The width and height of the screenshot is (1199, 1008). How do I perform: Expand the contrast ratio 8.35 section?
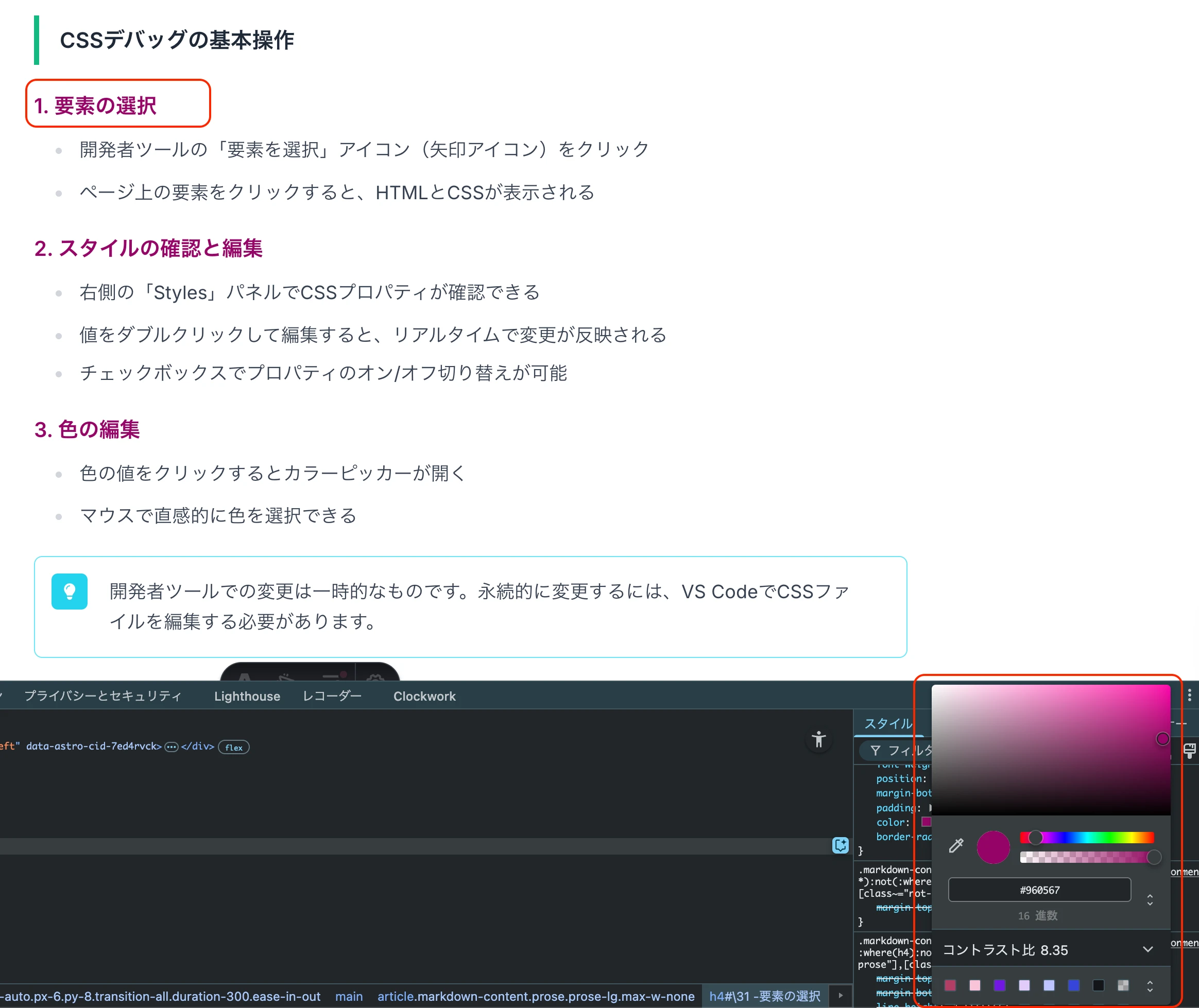[x=1147, y=950]
